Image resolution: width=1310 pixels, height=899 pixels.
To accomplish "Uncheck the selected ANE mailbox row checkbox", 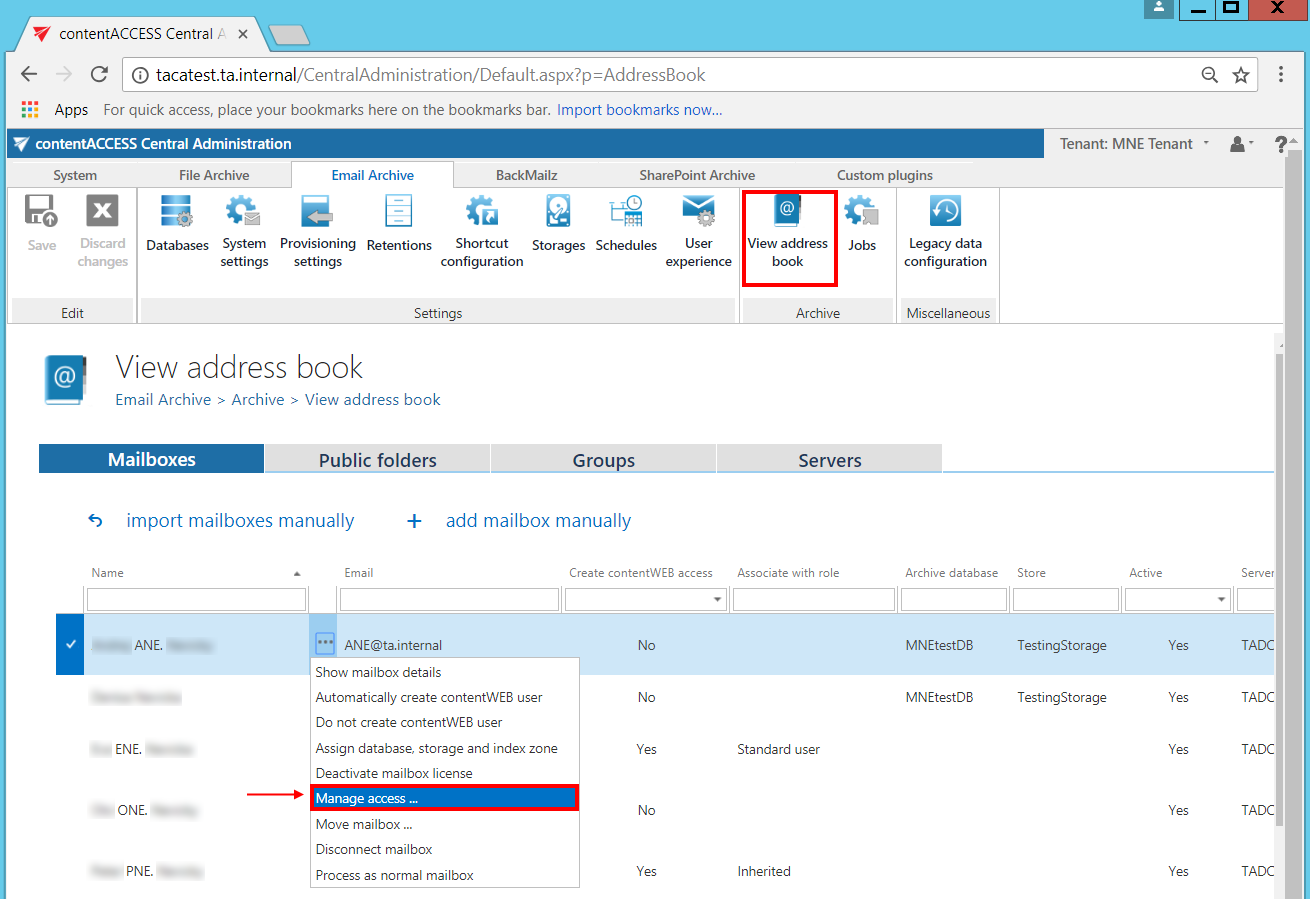I will tap(70, 645).
